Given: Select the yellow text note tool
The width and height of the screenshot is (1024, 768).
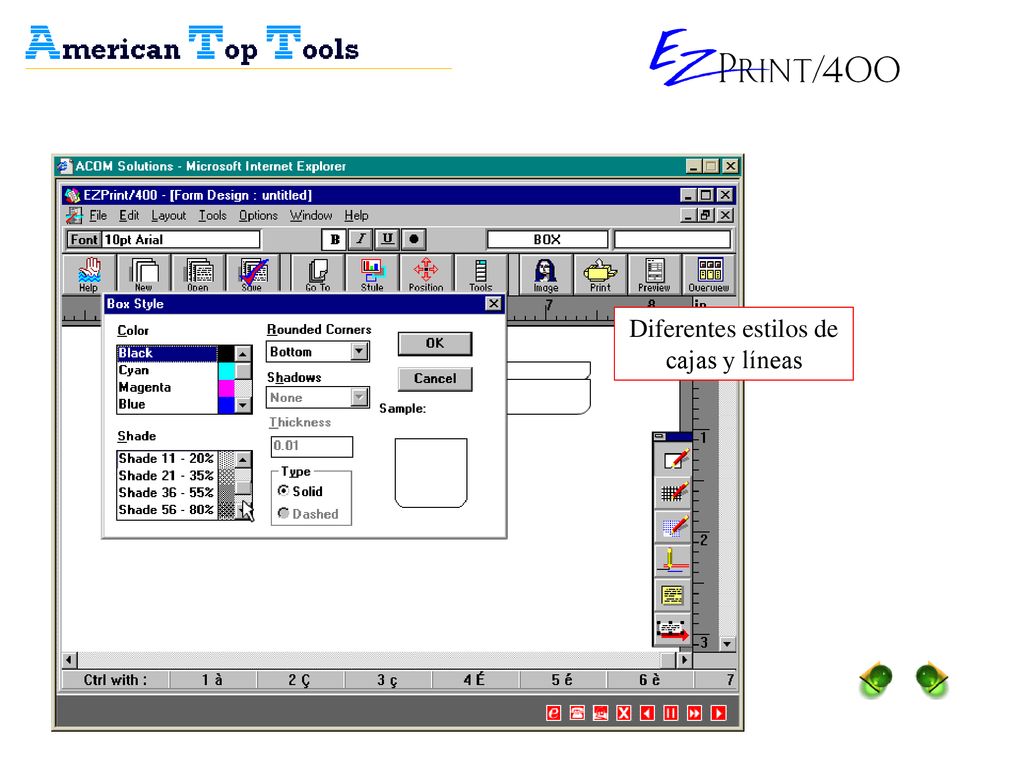Looking at the screenshot, I should coord(673,595).
